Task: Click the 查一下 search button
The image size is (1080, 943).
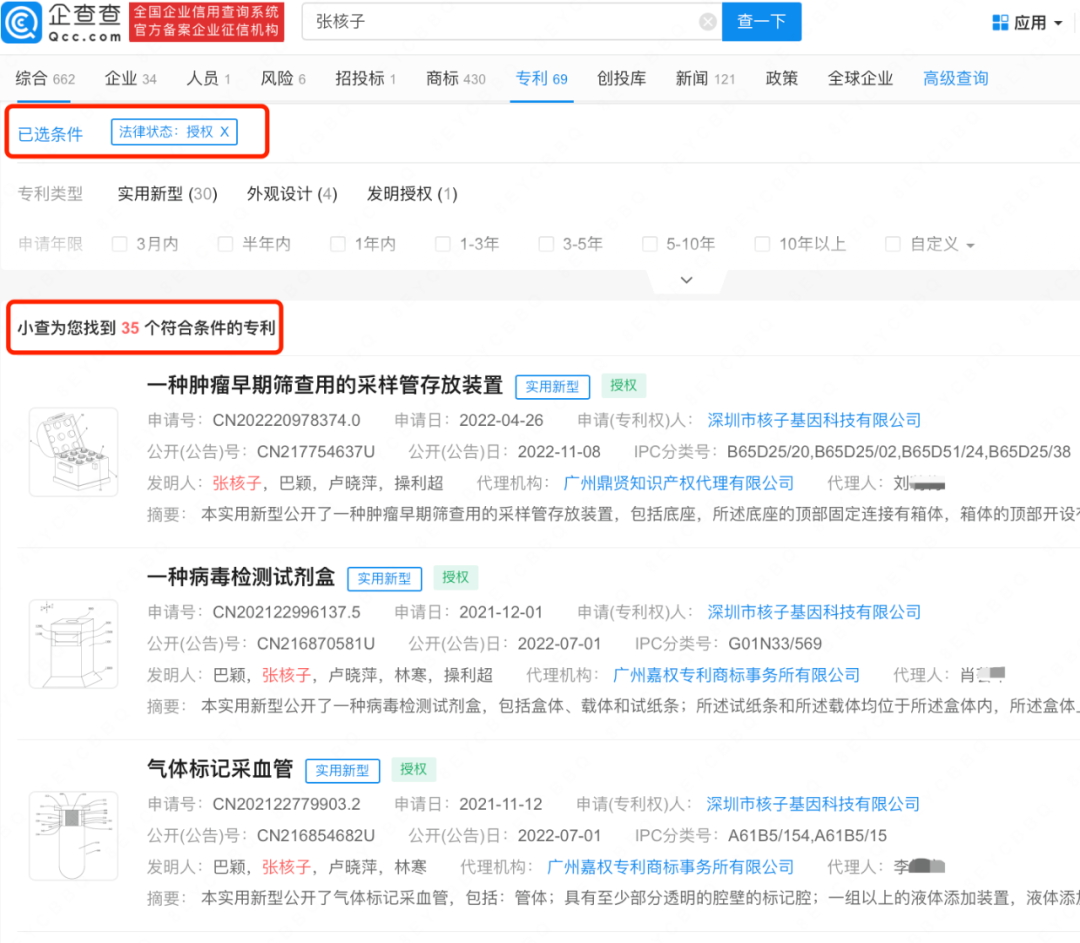Action: 761,21
